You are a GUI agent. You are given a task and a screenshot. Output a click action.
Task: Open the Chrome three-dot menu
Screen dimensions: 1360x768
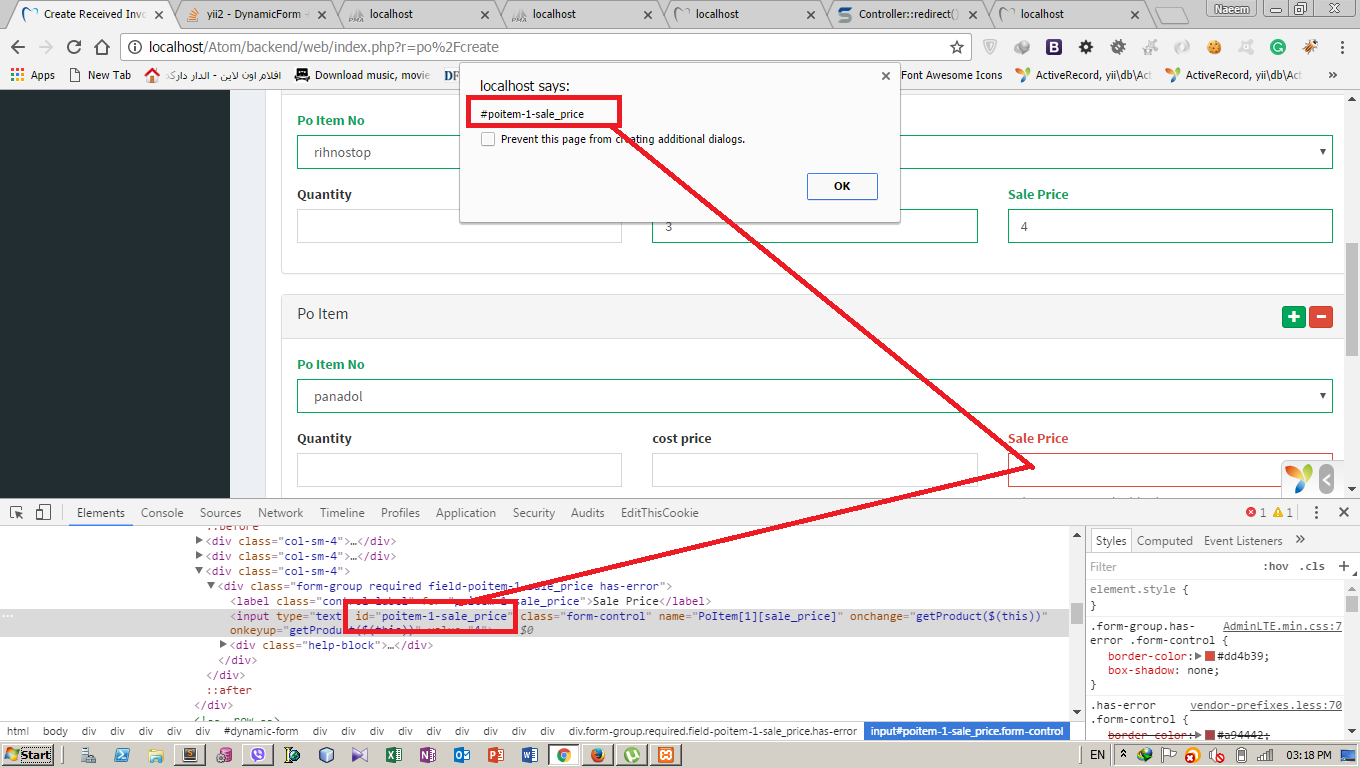(1342, 47)
